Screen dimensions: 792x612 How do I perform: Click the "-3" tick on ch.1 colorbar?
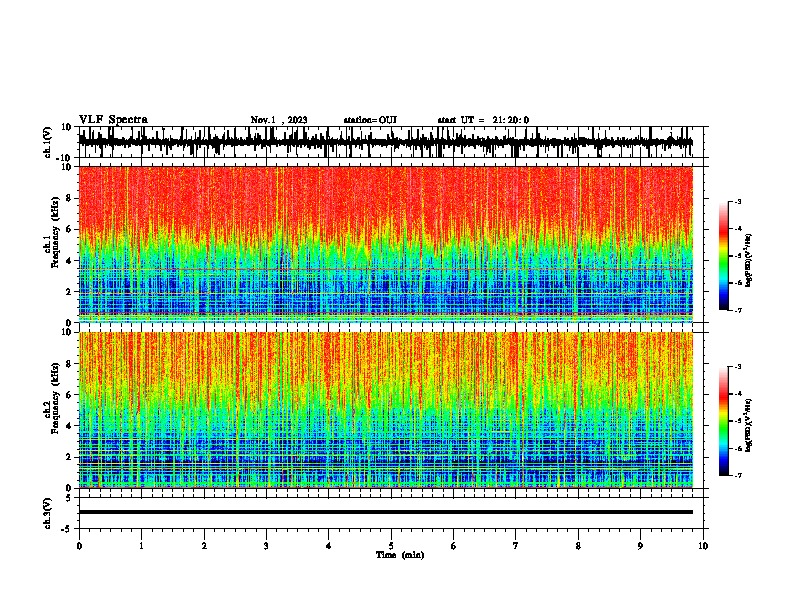(x=738, y=201)
